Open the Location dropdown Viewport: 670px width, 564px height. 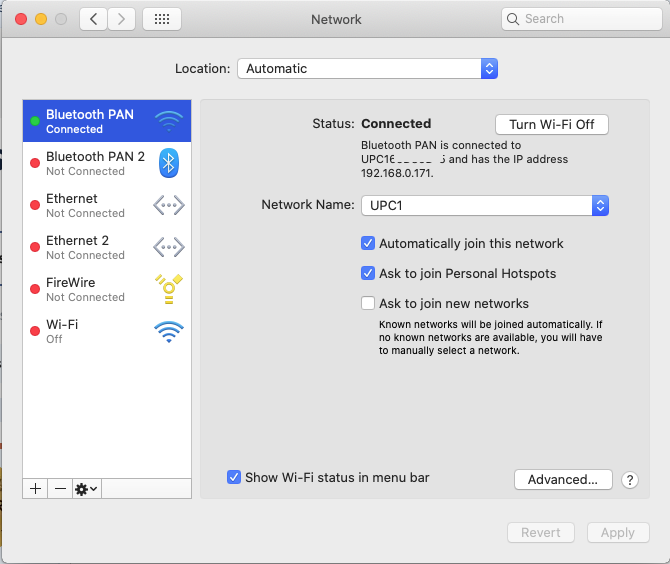[367, 69]
